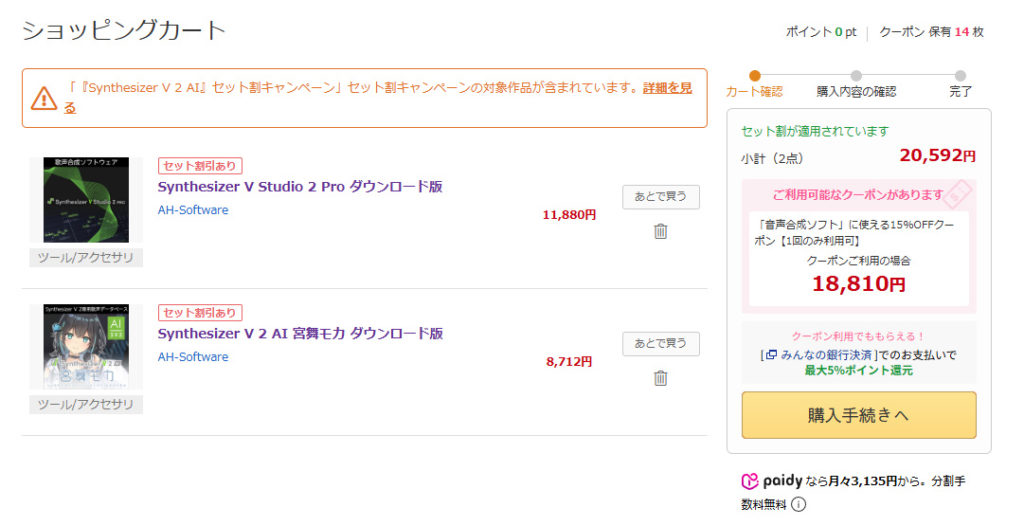Open Synthesizer V Studio 2 Pro product thumbnail

click(x=86, y=200)
